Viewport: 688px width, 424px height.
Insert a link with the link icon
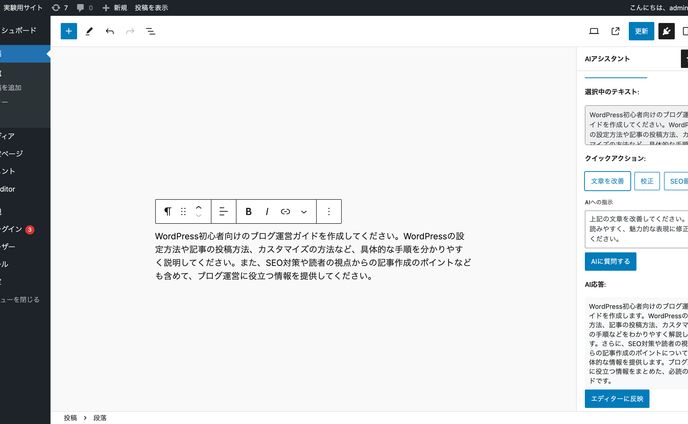point(285,212)
